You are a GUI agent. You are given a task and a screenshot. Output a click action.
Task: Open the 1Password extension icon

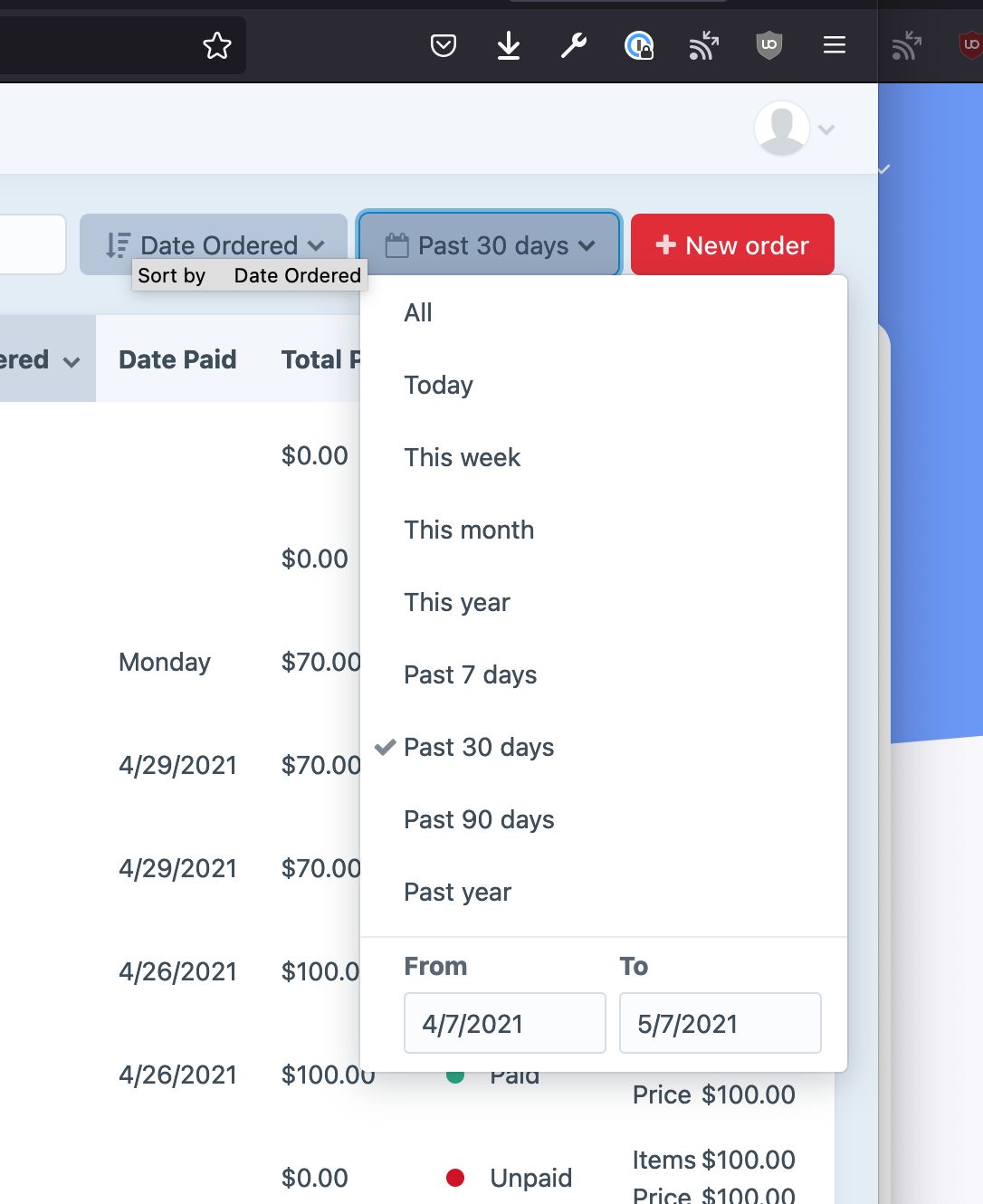(639, 45)
